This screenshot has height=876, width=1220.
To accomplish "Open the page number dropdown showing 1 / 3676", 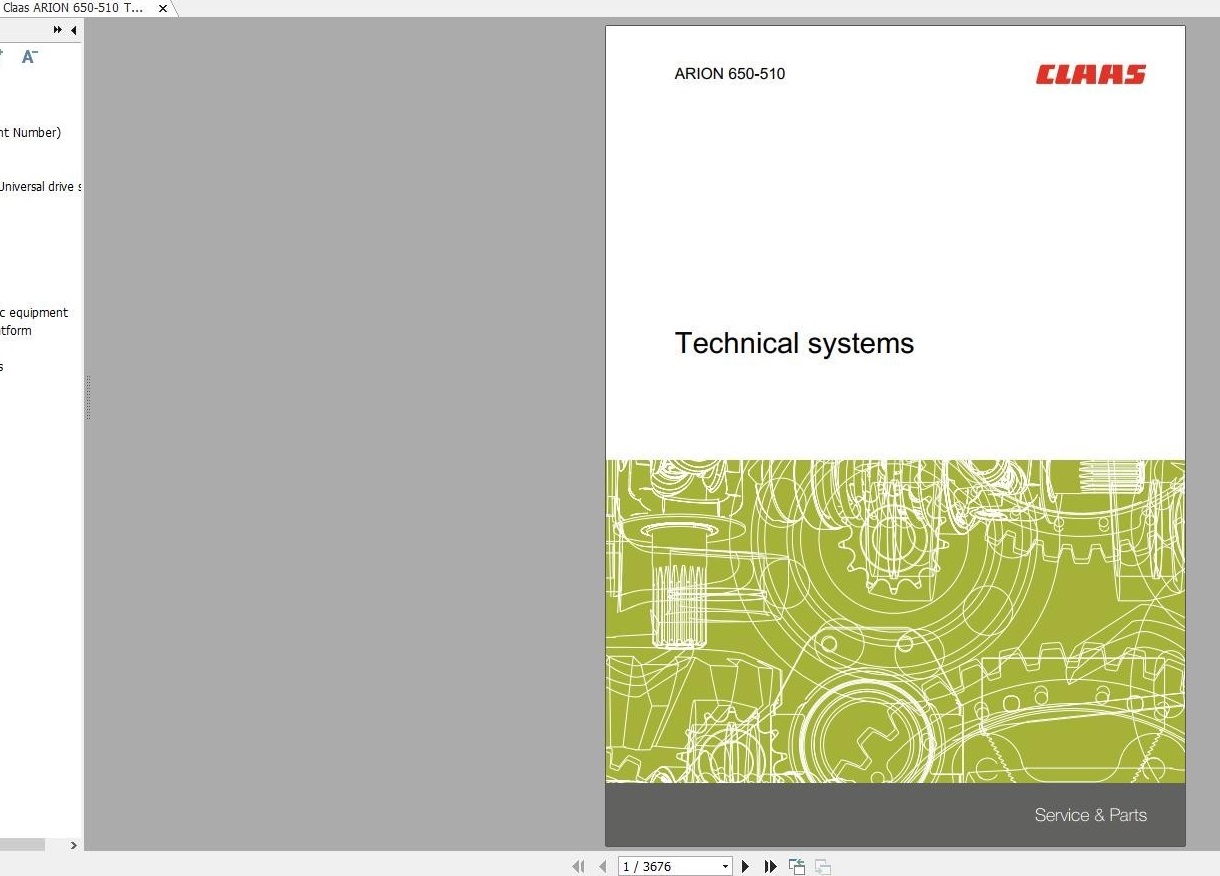I will tap(724, 866).
